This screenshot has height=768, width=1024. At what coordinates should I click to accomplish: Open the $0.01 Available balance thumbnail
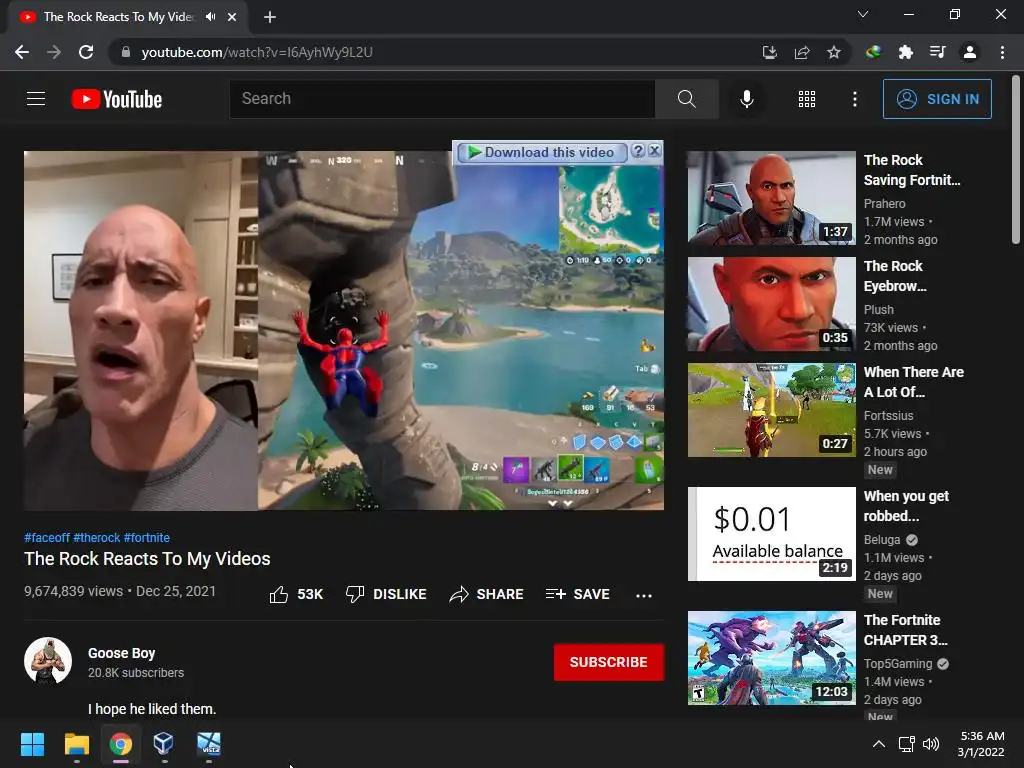(771, 534)
